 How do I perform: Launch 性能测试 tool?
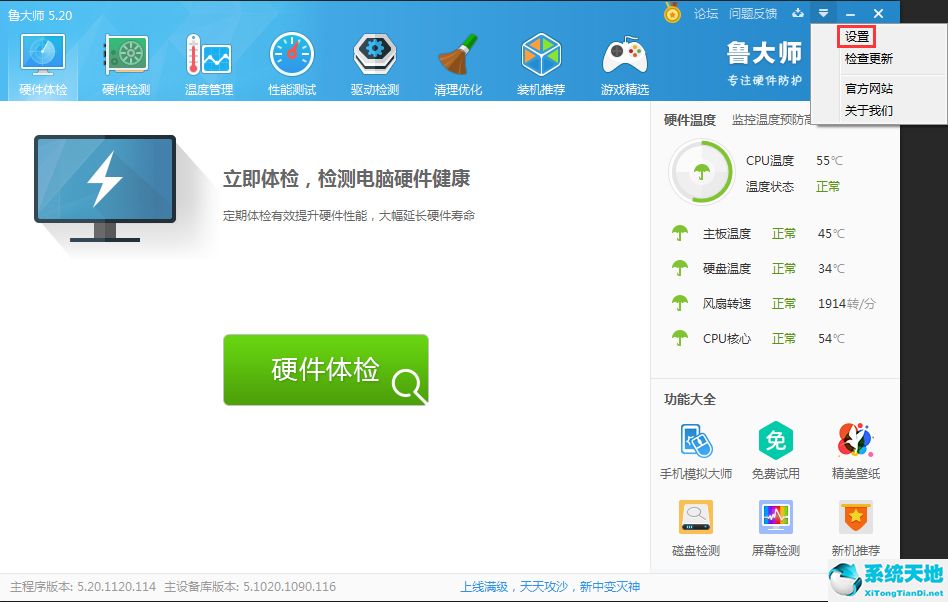pos(291,60)
